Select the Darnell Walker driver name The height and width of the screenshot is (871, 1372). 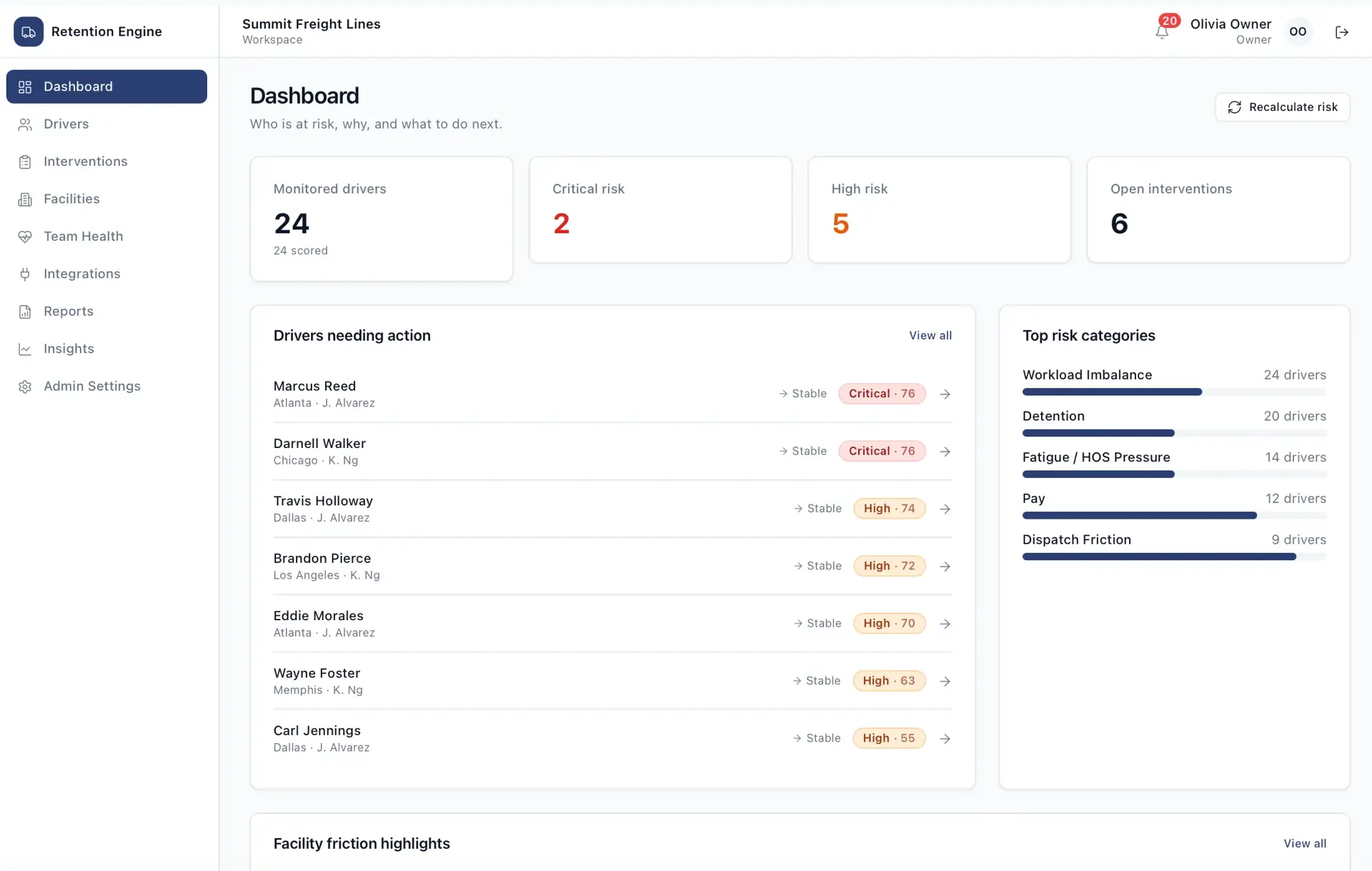[319, 444]
